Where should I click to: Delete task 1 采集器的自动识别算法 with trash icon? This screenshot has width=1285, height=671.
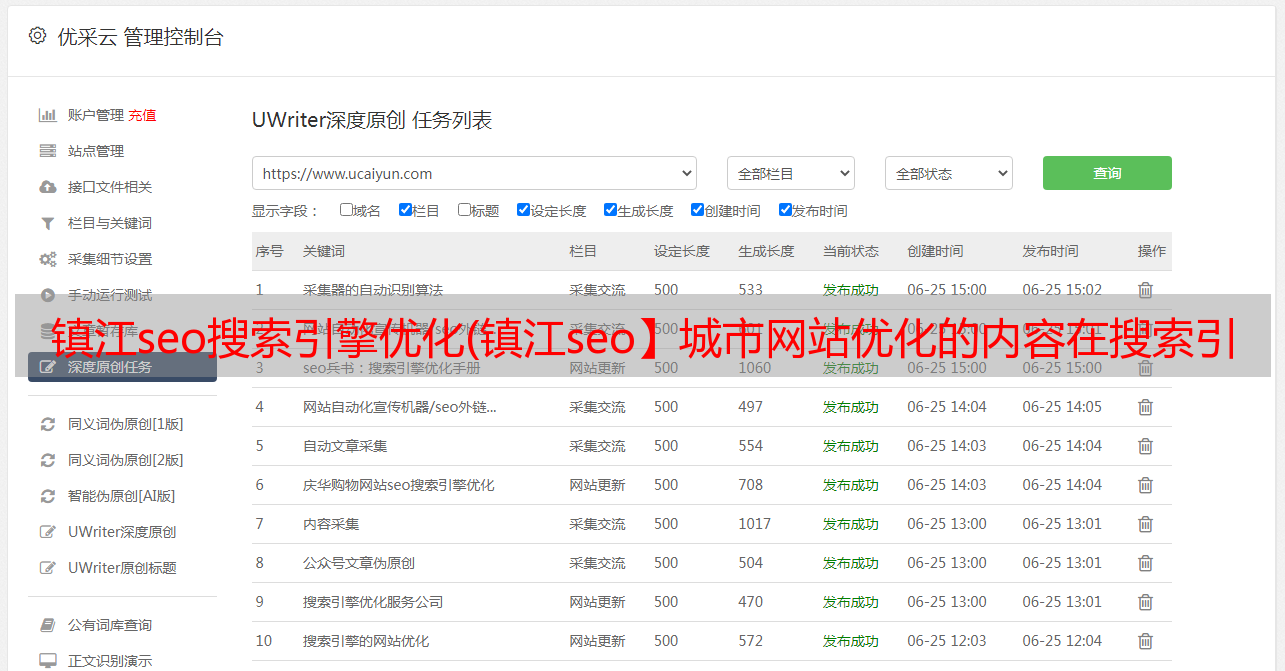[x=1145, y=290]
